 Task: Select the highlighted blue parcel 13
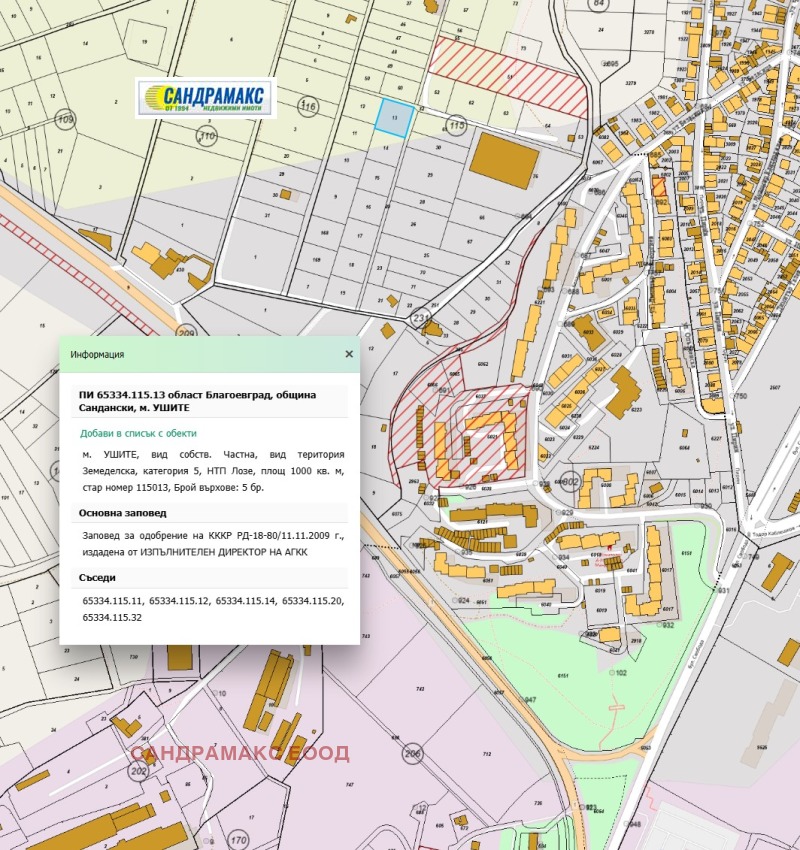(x=395, y=117)
